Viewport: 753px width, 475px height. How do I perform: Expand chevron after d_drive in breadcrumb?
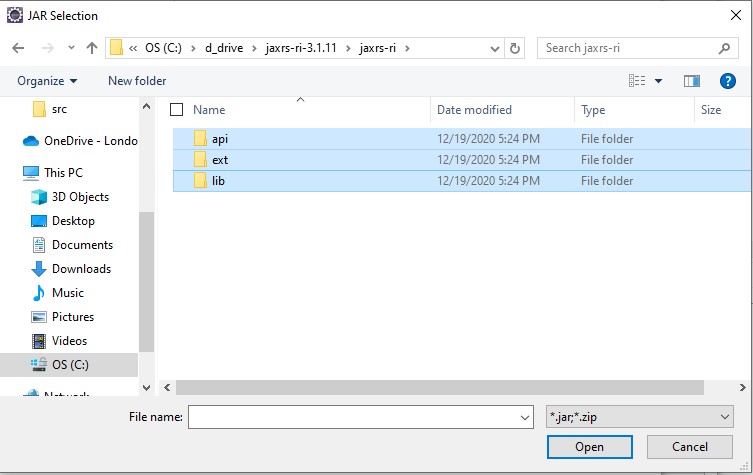[x=255, y=49]
